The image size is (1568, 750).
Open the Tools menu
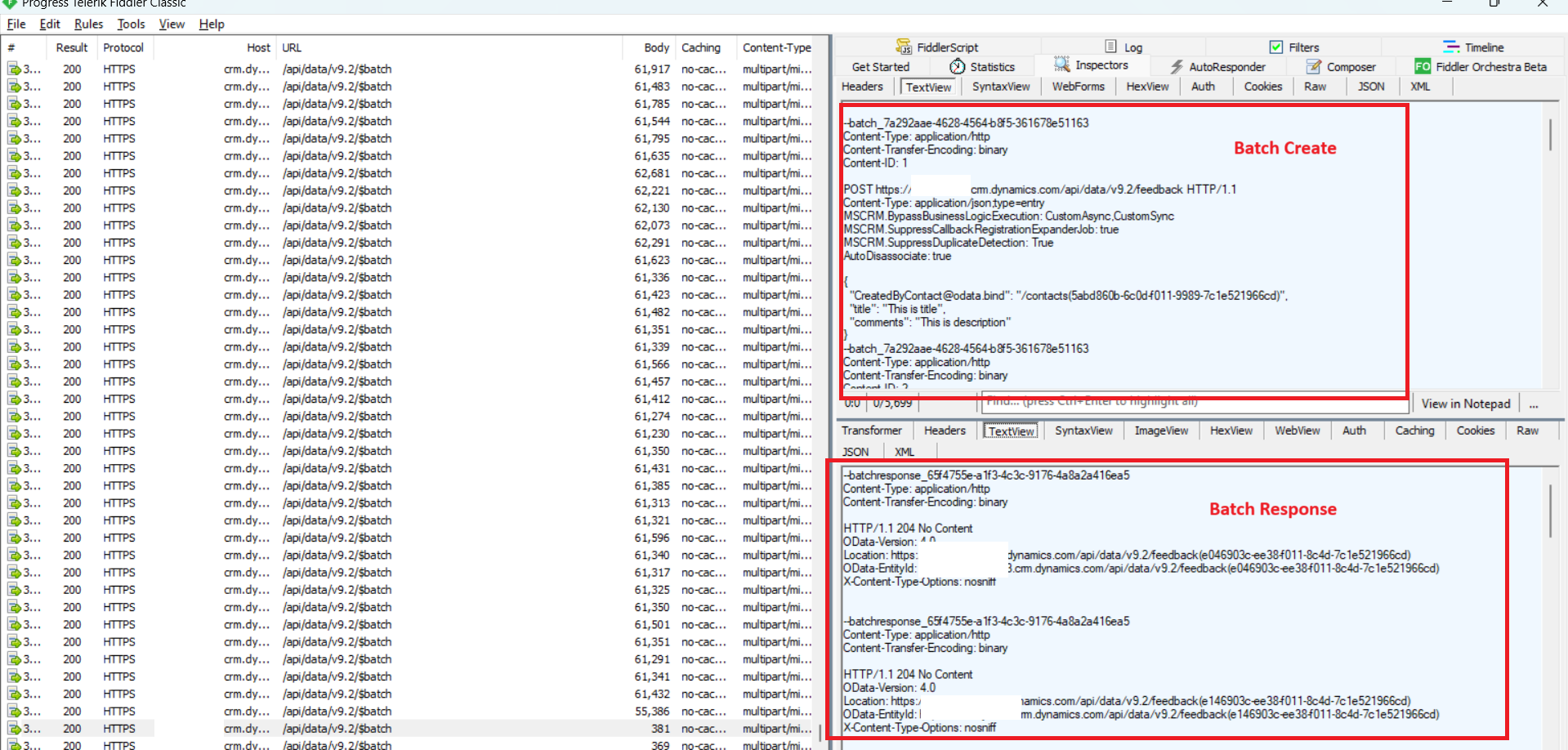point(131,24)
